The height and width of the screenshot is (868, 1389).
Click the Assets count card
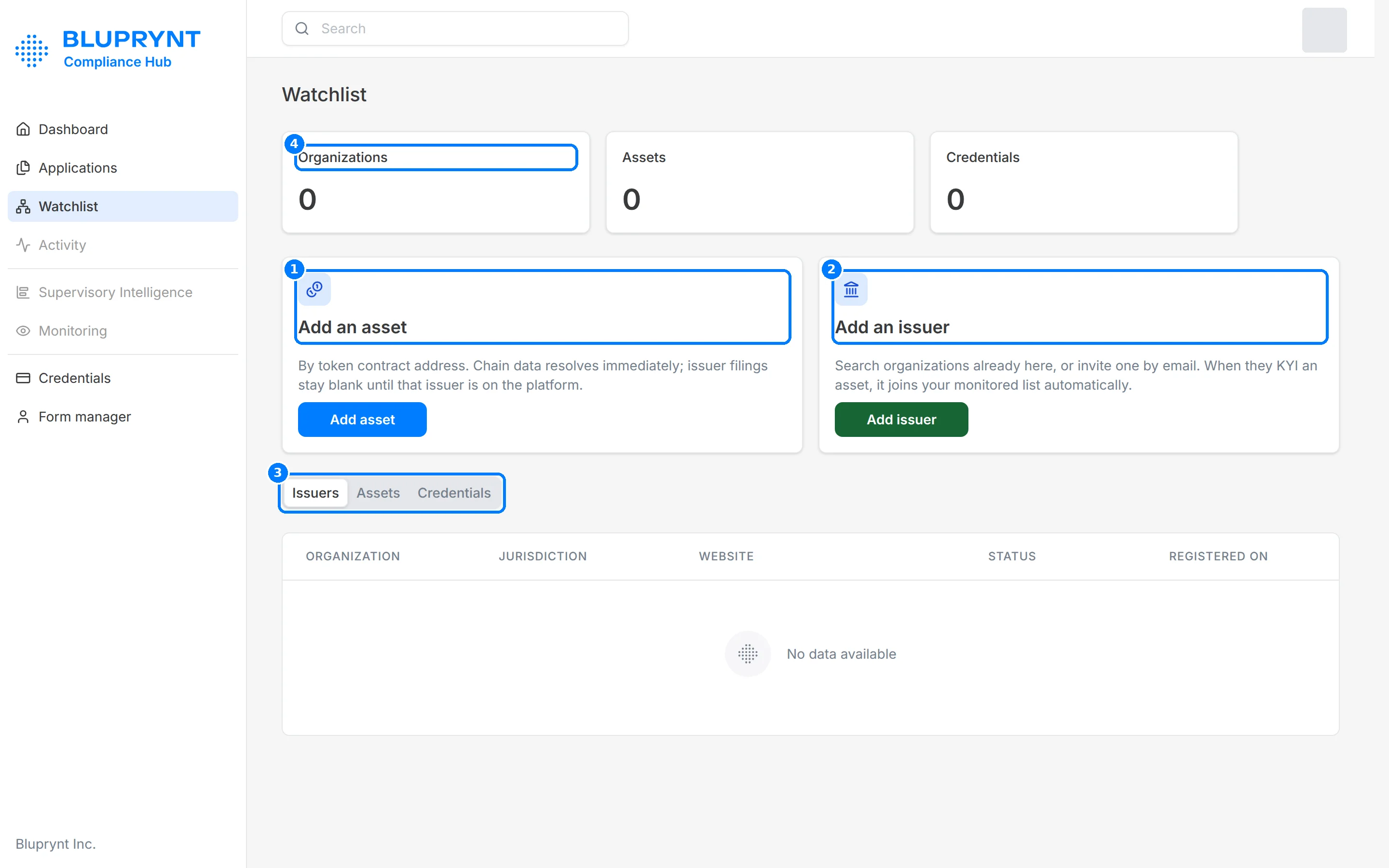click(x=759, y=183)
